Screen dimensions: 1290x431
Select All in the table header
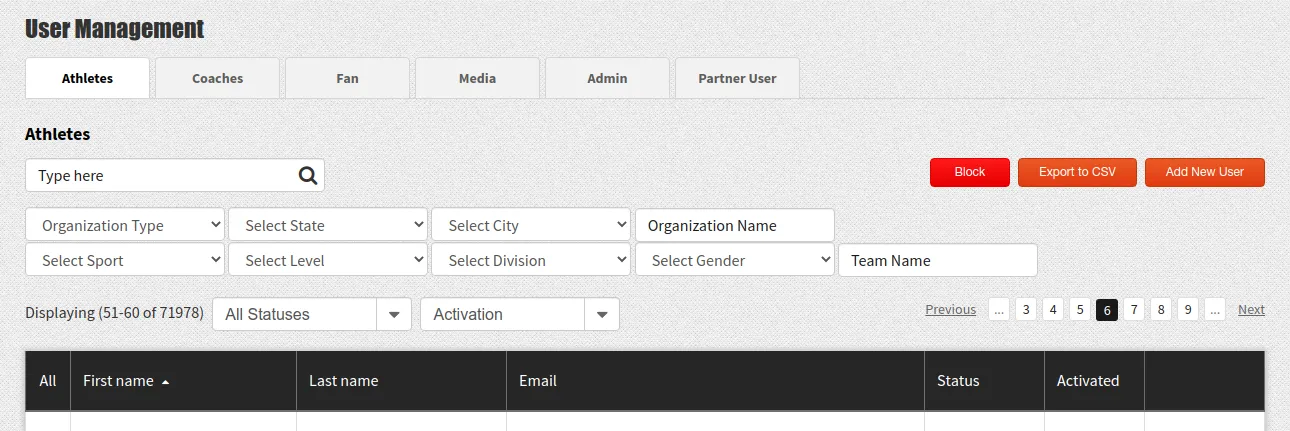click(48, 381)
